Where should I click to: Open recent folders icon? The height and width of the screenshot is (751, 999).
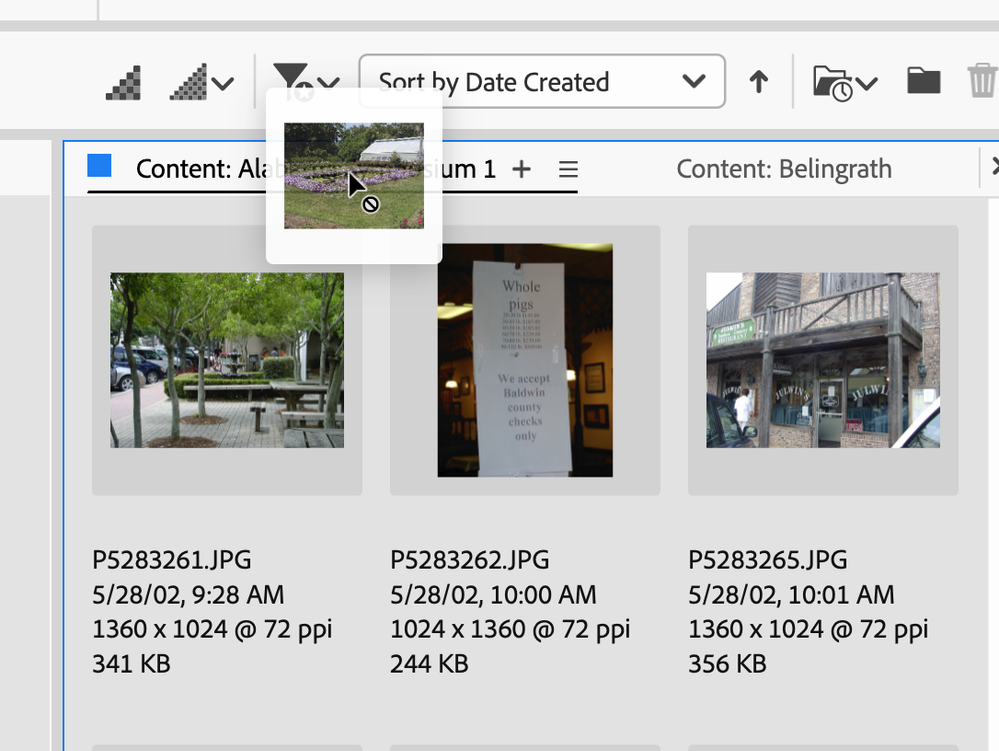[x=833, y=83]
